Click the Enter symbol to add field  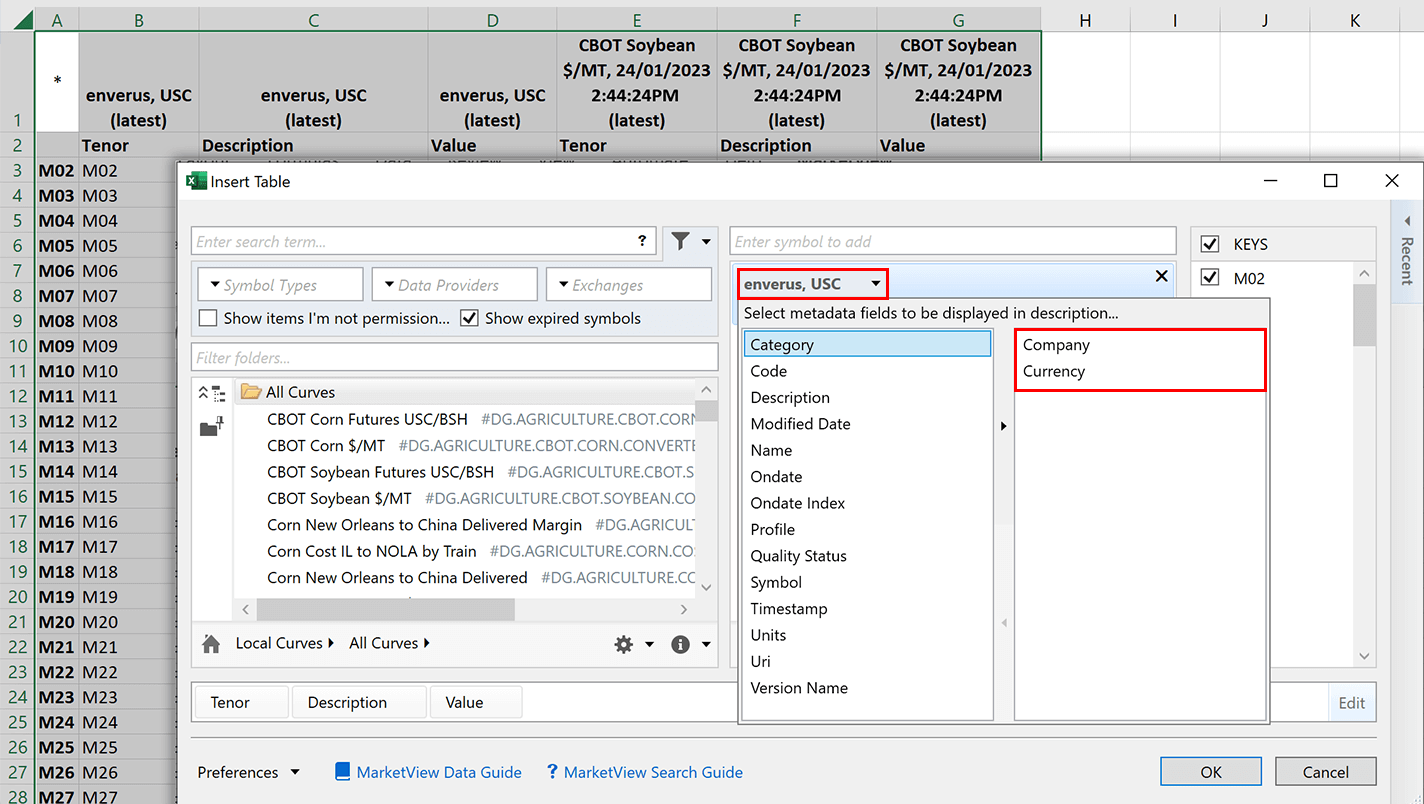(x=953, y=241)
